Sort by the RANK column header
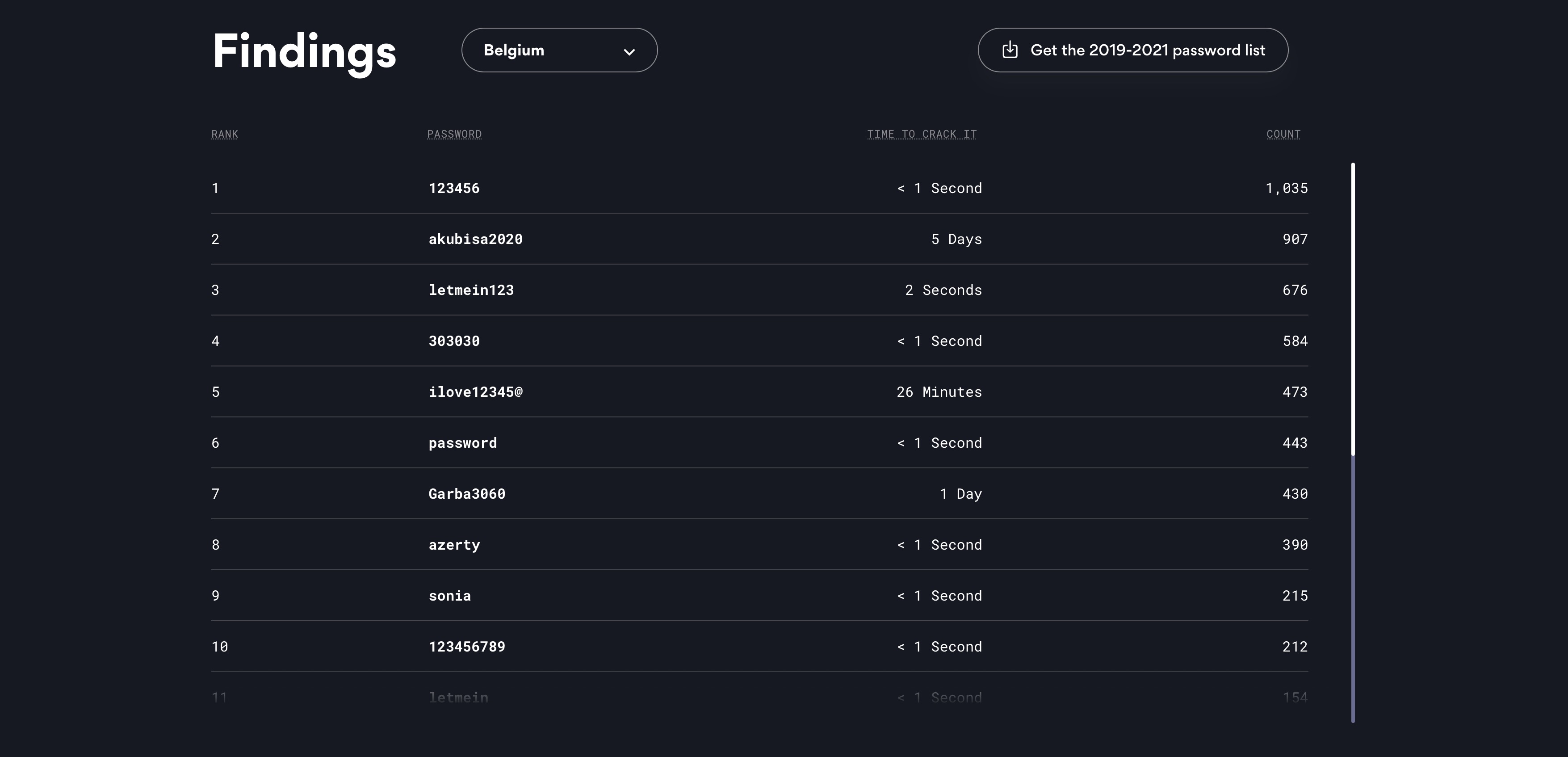Image resolution: width=1568 pixels, height=757 pixels. coord(225,134)
